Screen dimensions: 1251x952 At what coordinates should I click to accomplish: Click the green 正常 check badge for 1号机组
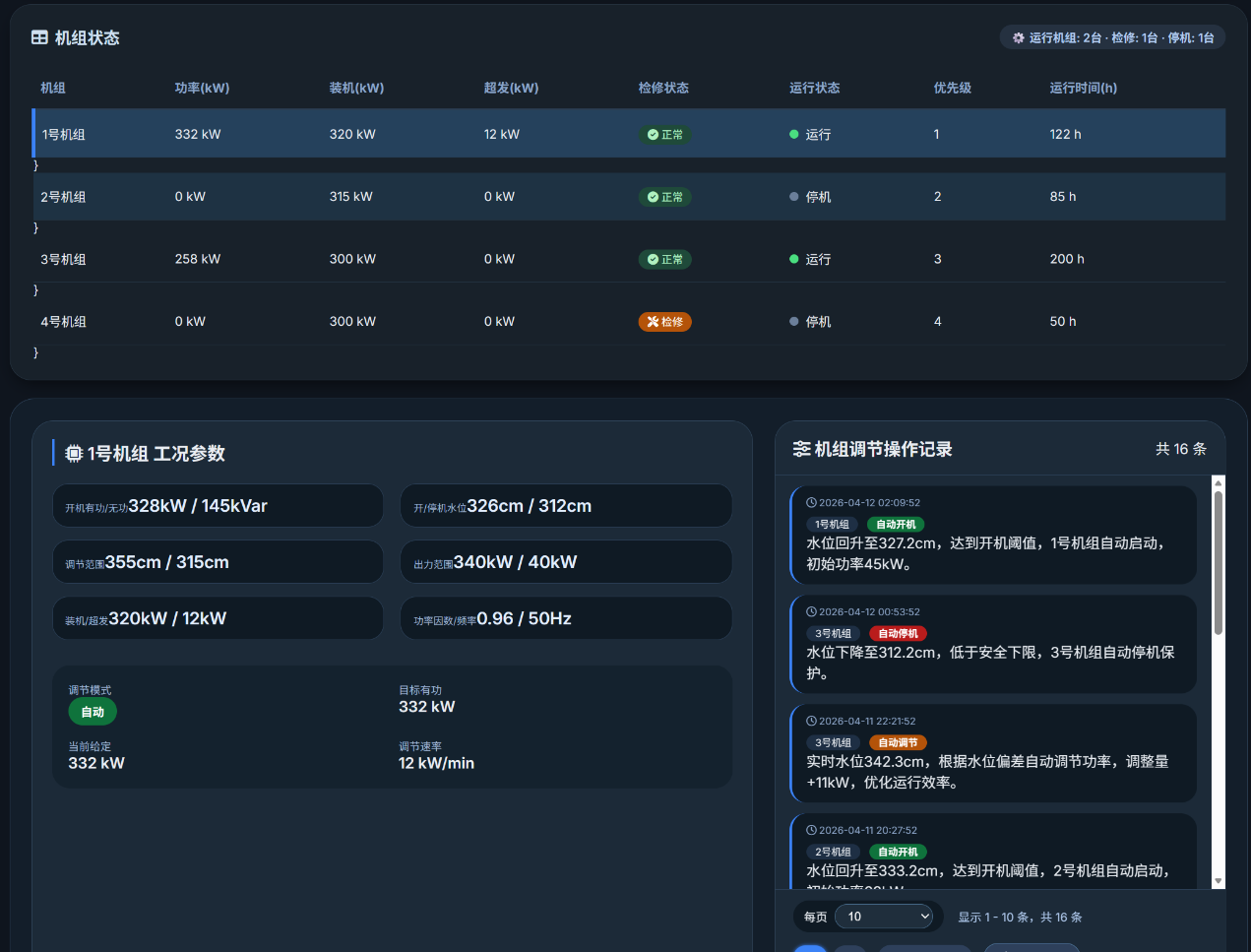coord(664,135)
